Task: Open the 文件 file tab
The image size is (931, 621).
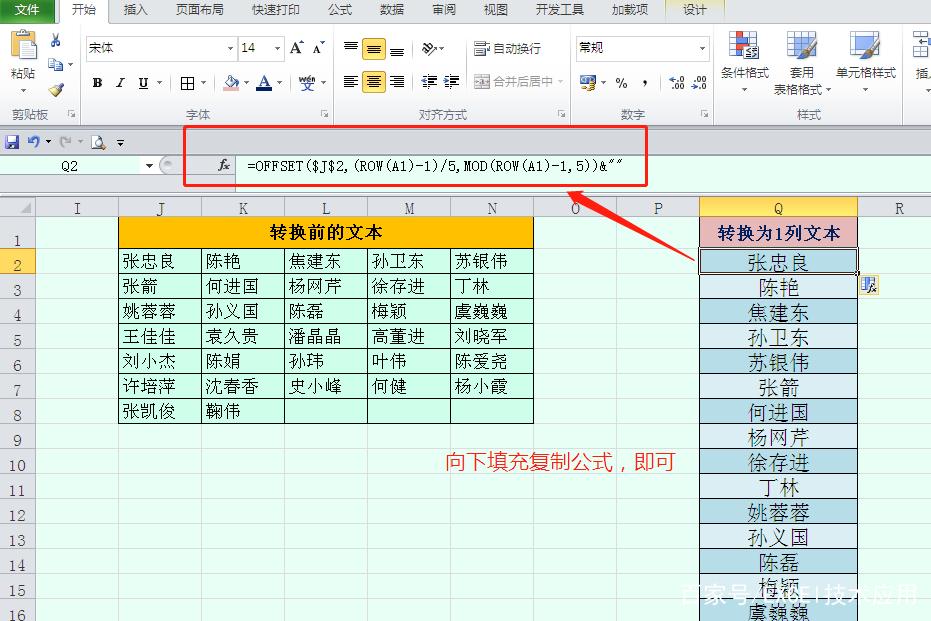Action: 27,10
